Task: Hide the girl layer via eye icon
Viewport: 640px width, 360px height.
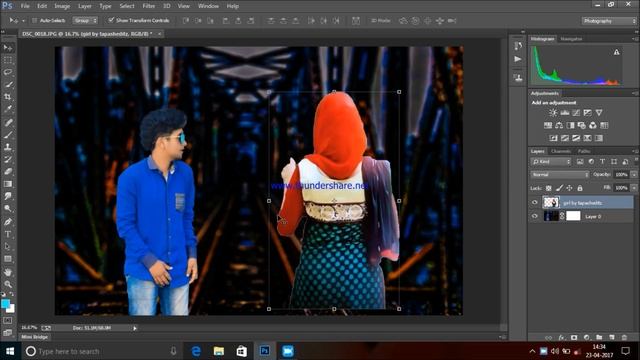Action: coord(535,202)
